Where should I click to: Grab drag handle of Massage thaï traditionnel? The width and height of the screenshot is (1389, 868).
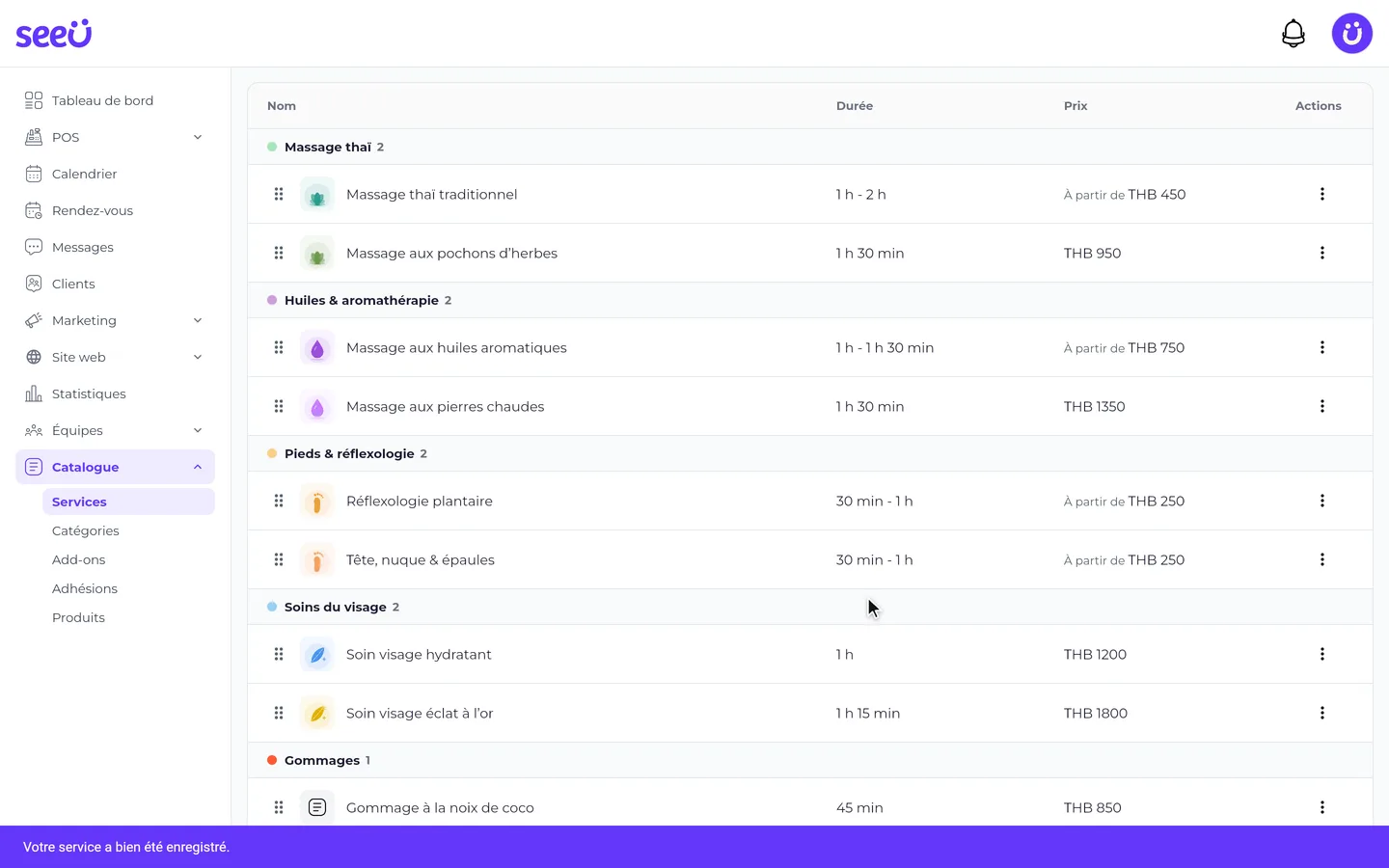(279, 194)
